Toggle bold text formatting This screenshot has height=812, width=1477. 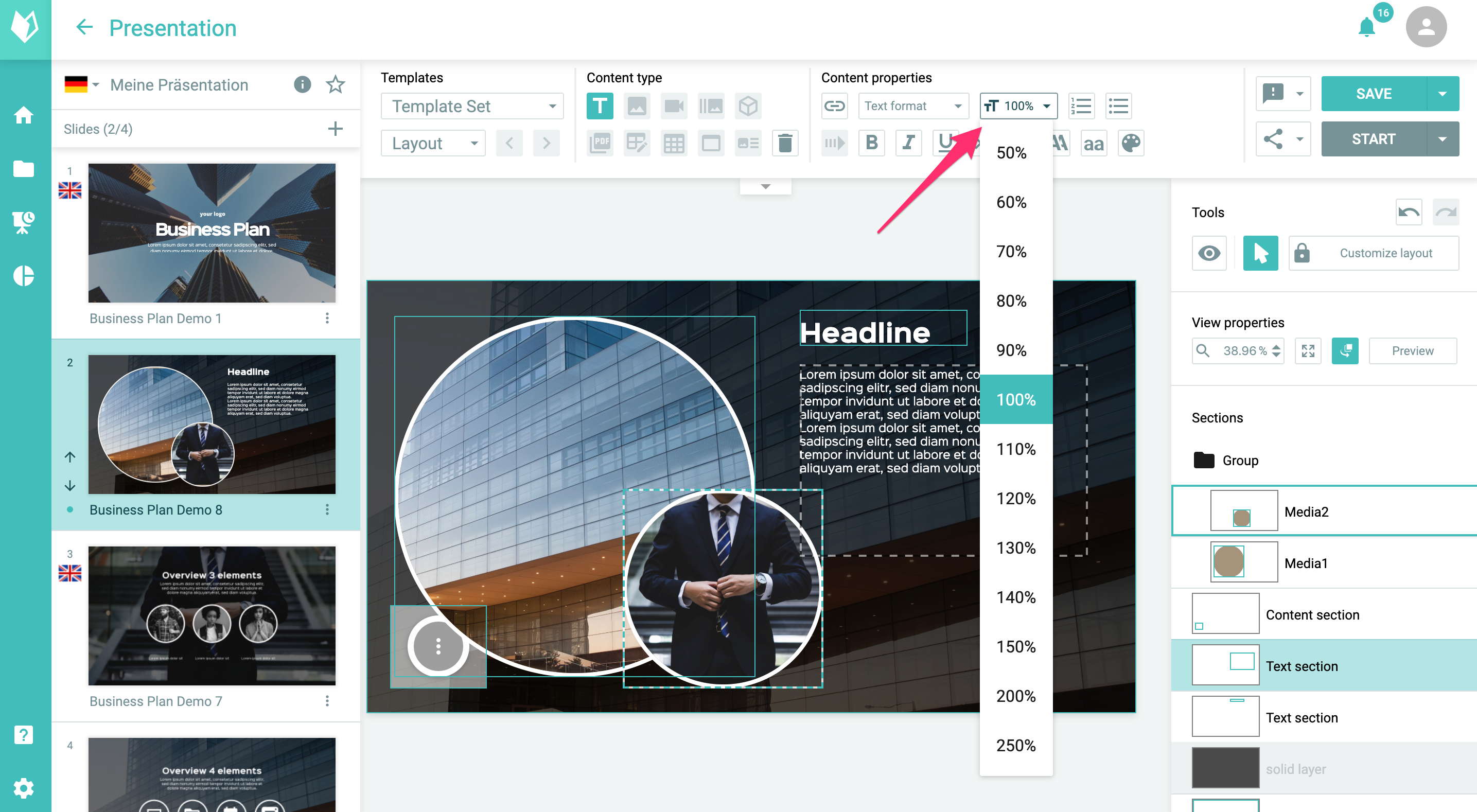(x=871, y=143)
